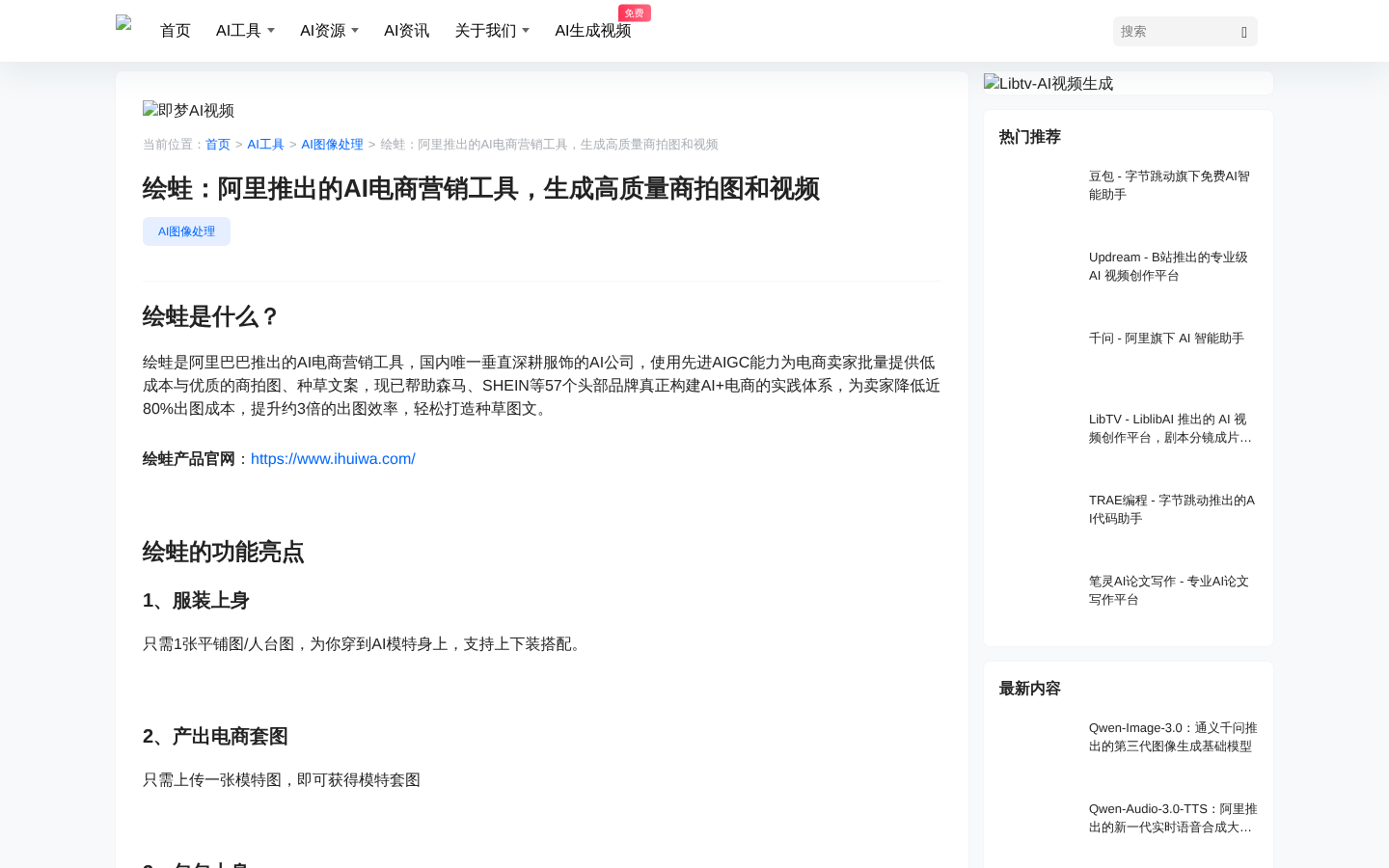Go to AI工具 in the breadcrumb
1389x868 pixels.
pos(265,145)
